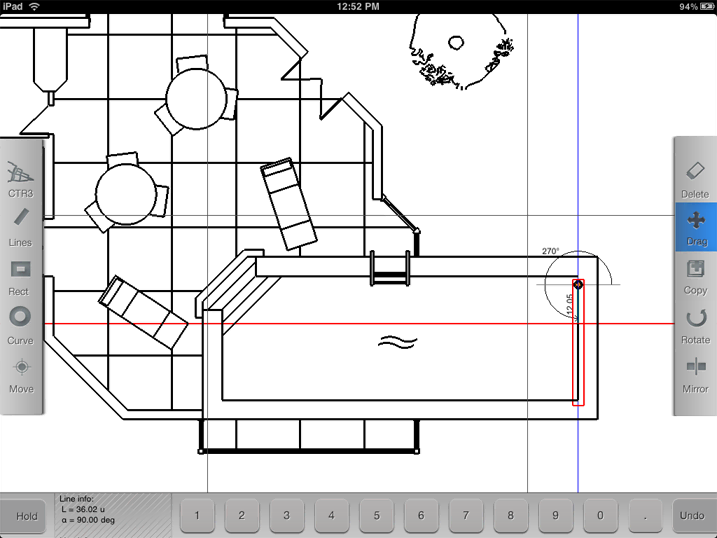Tap the 12.05 dimension label

pyautogui.click(x=570, y=304)
